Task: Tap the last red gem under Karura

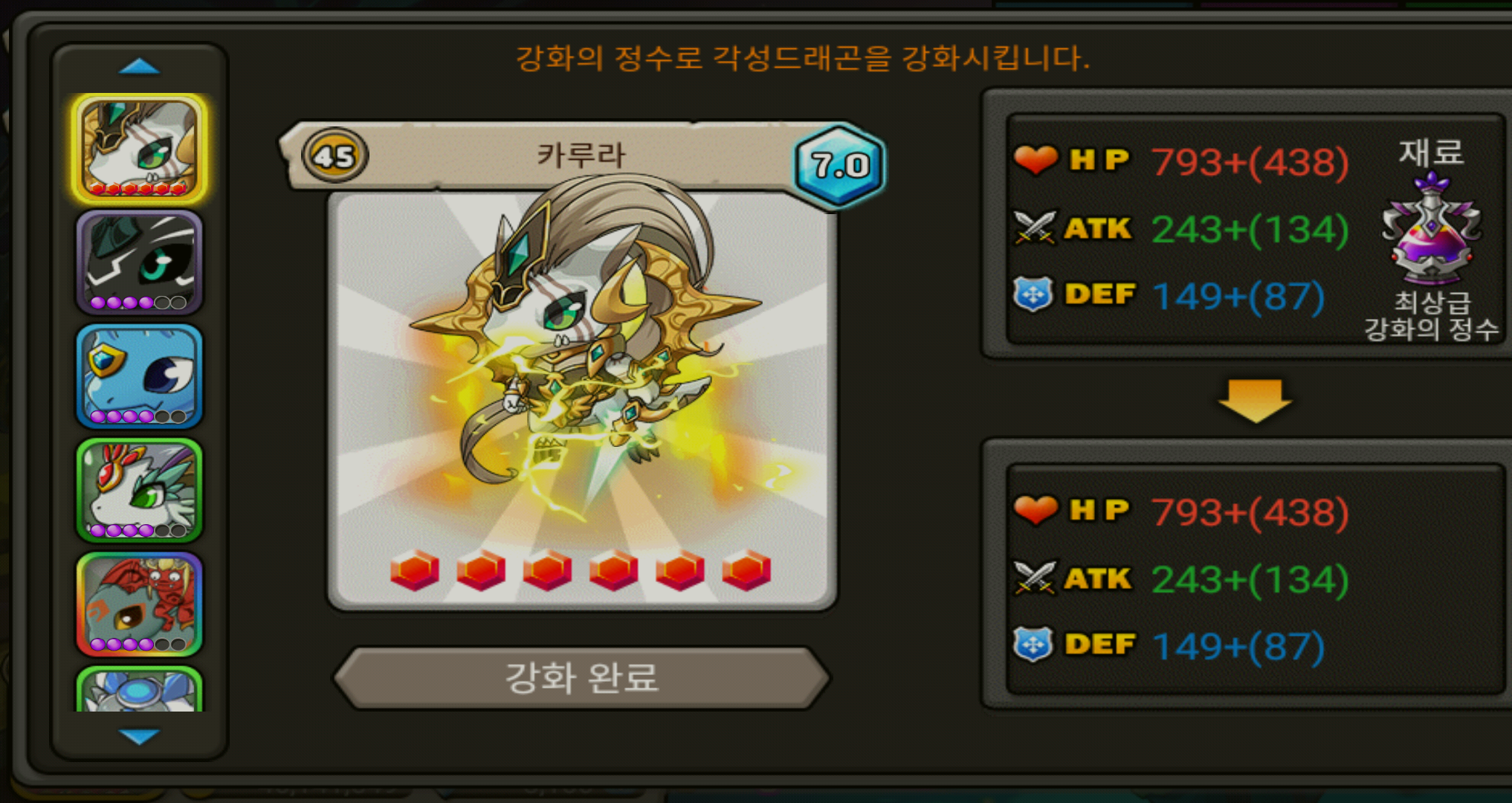Action: [746, 570]
